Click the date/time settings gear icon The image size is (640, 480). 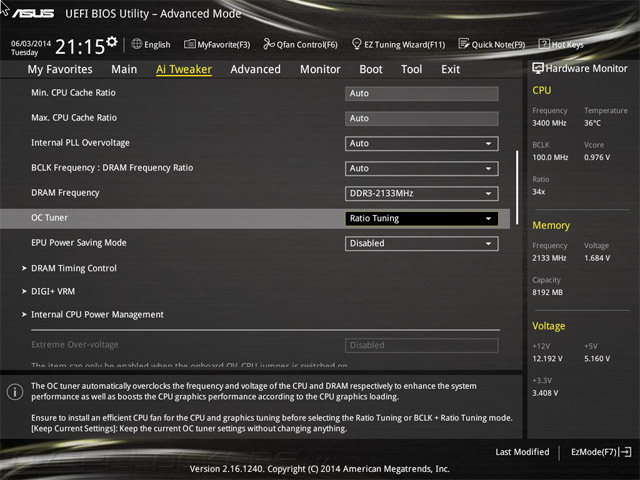(112, 42)
